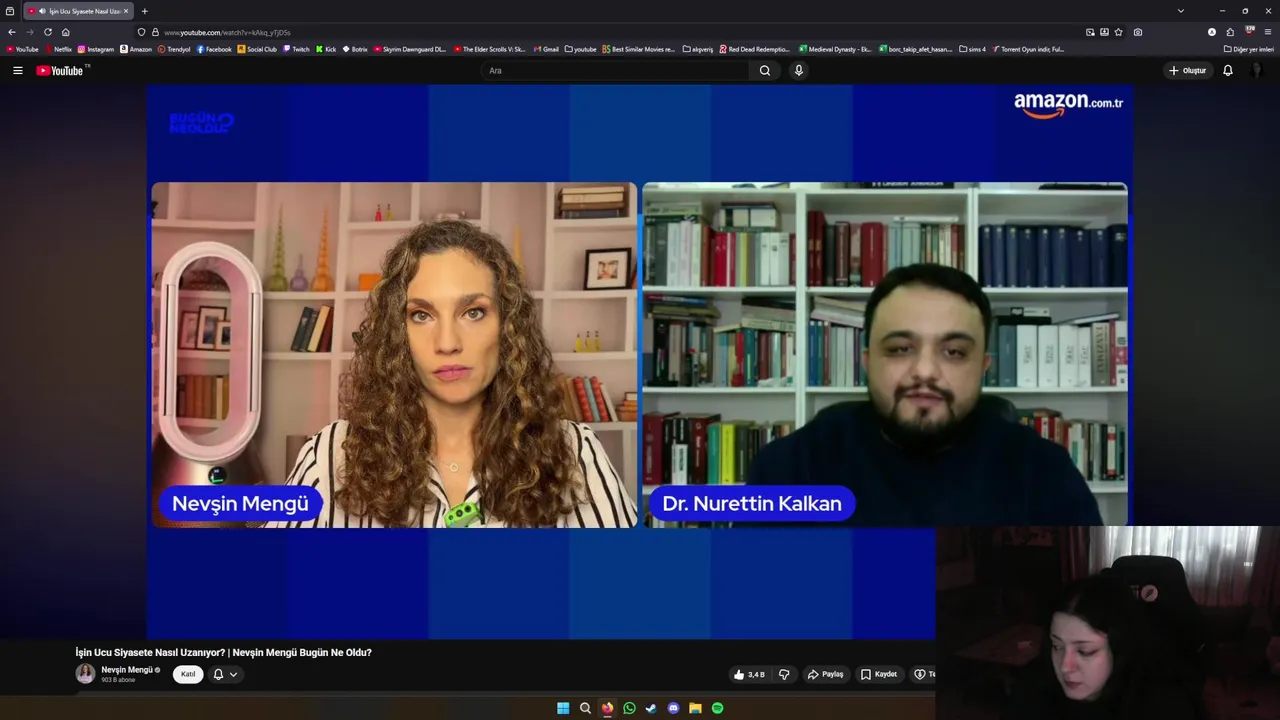Viewport: 1280px width, 720px height.
Task: Open the YouTube guide hamburger menu
Action: [x=17, y=71]
